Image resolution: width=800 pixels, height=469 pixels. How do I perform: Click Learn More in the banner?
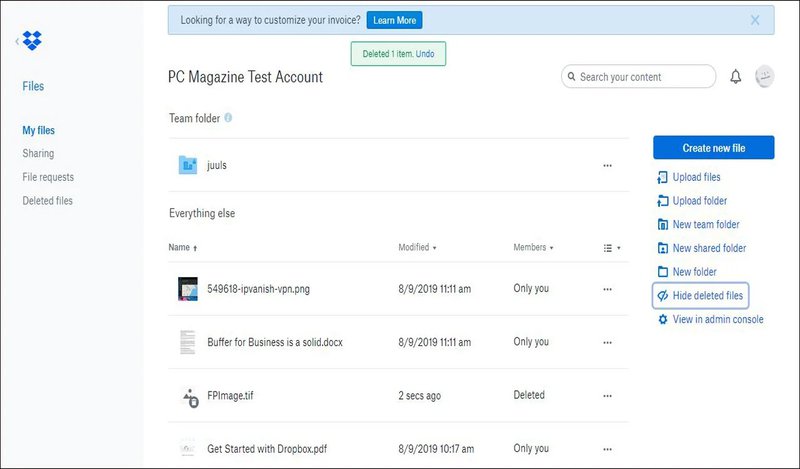tap(394, 20)
